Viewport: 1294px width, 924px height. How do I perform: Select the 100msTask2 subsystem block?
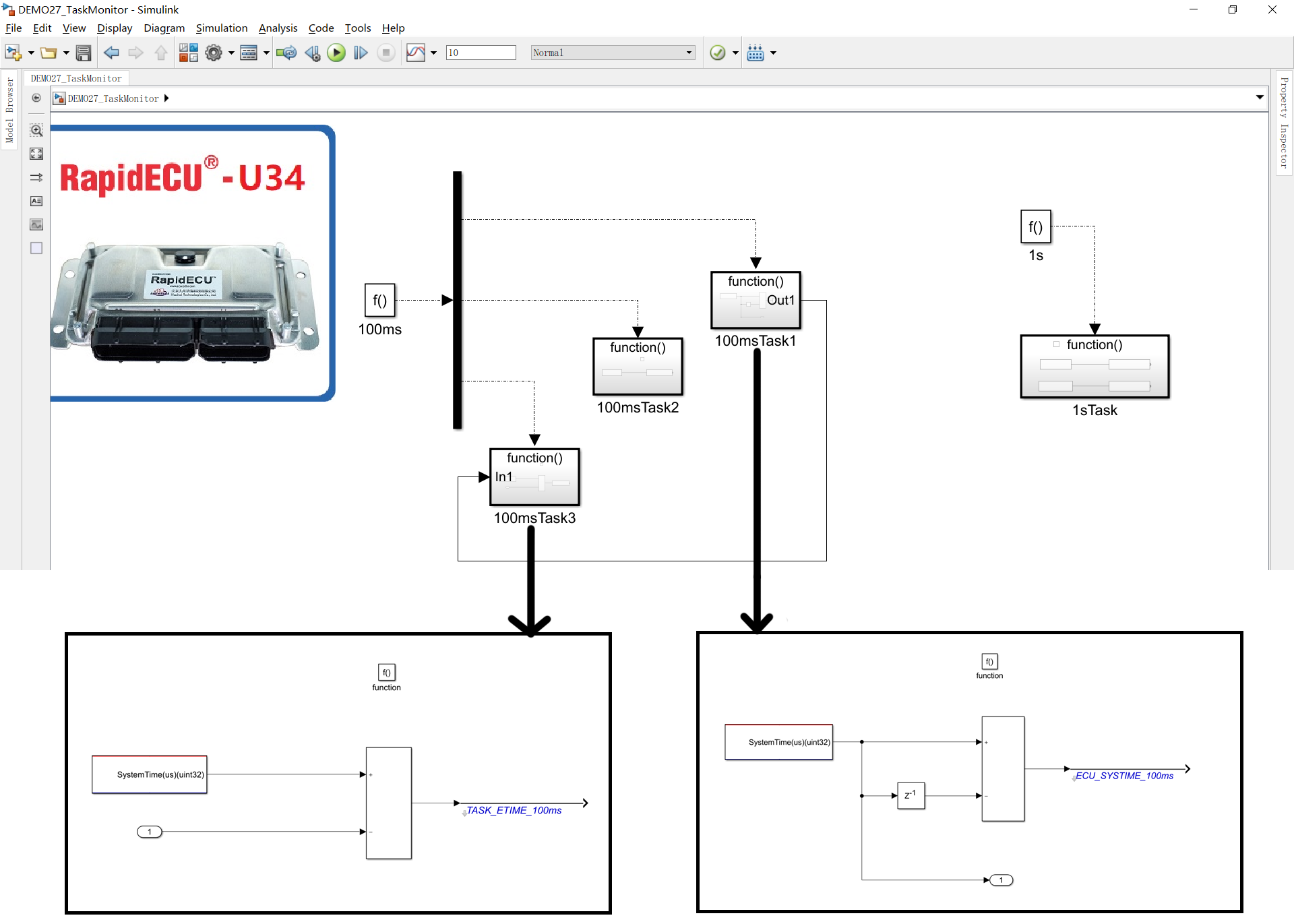[x=638, y=367]
